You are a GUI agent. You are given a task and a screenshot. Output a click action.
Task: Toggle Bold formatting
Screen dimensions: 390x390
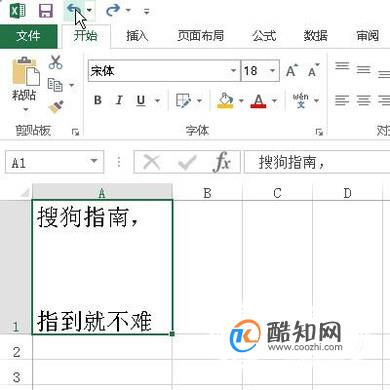98,100
